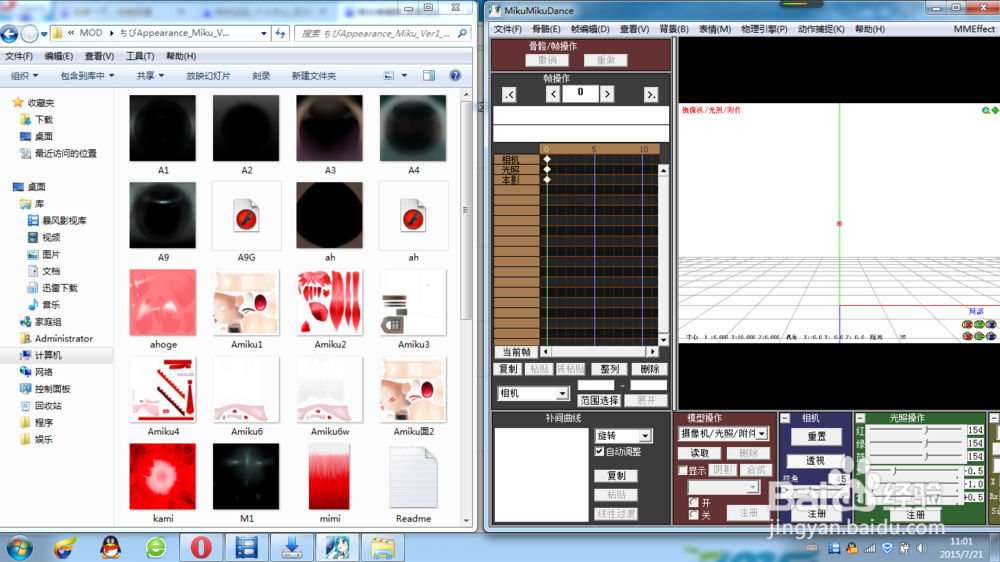Enable the 显示 checkbox in model panel
The width and height of the screenshot is (1000, 562).
click(683, 471)
